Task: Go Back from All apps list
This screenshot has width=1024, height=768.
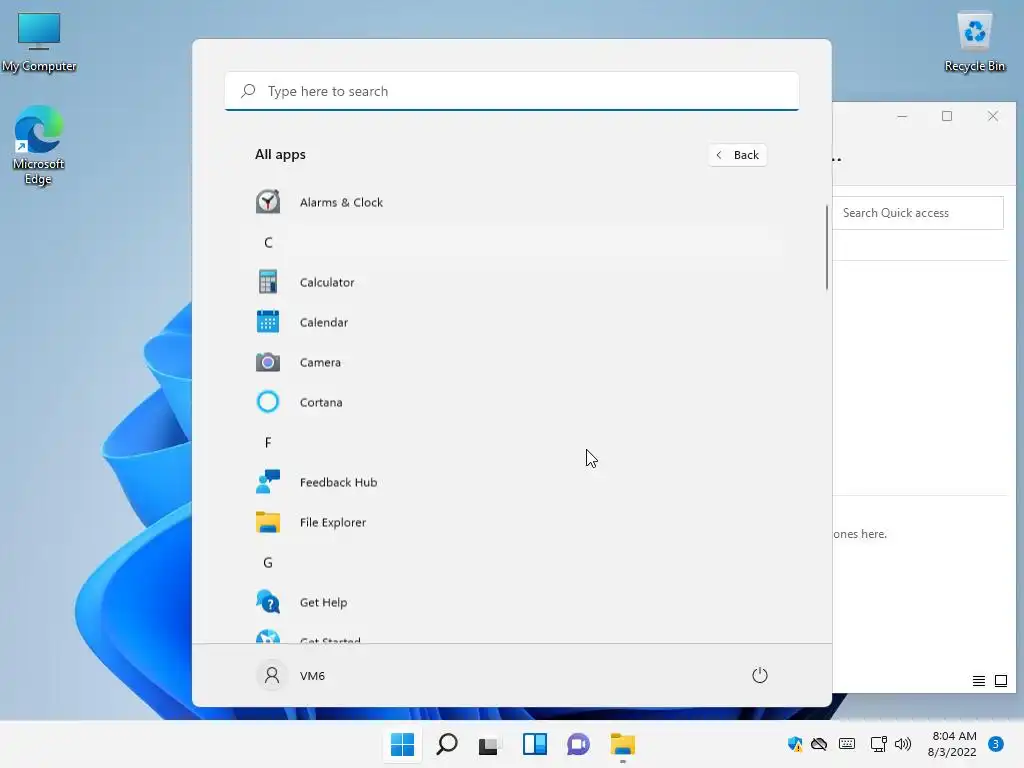Action: tap(738, 155)
